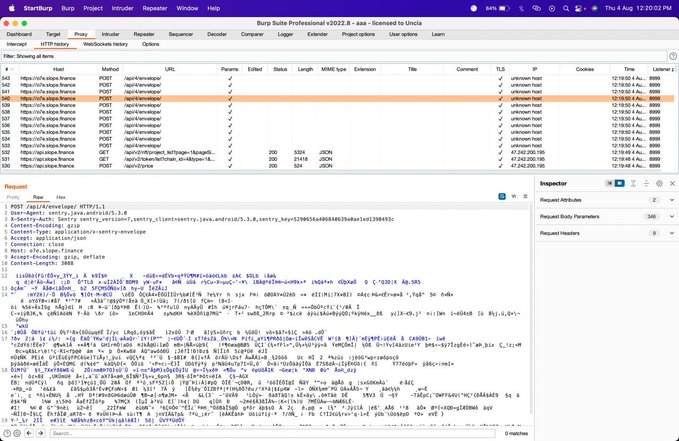This screenshot has width=679, height=441.
Task: Select row 530 with /api/v2/price URL
Action: 338,166
